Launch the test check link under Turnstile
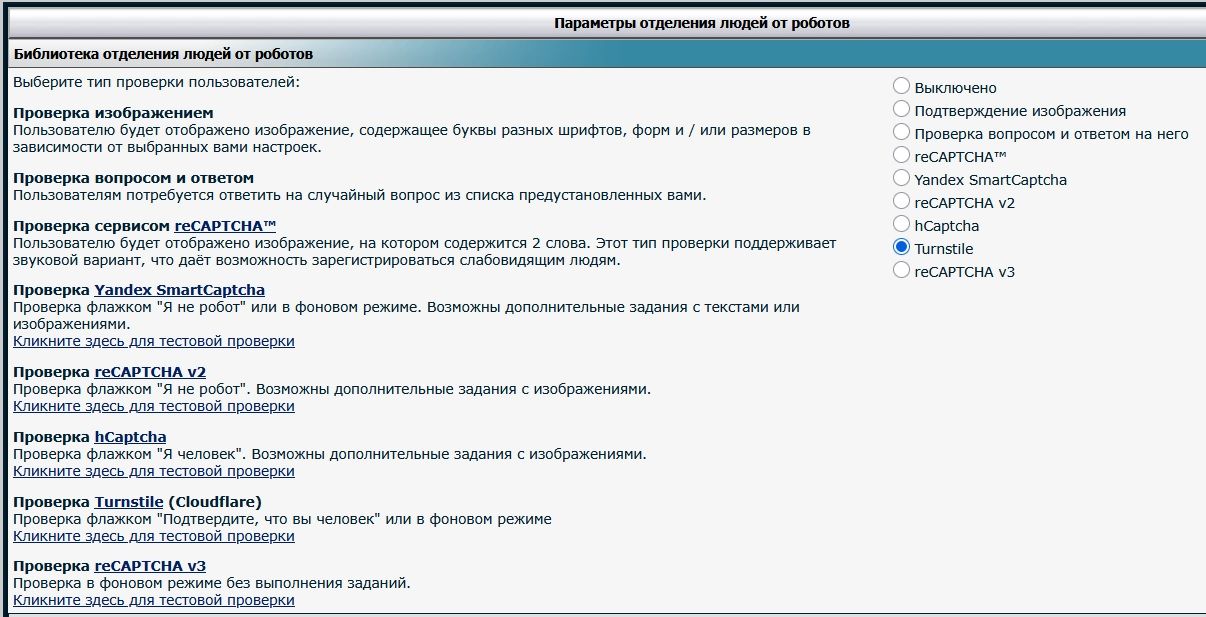1206x617 pixels. point(153,536)
